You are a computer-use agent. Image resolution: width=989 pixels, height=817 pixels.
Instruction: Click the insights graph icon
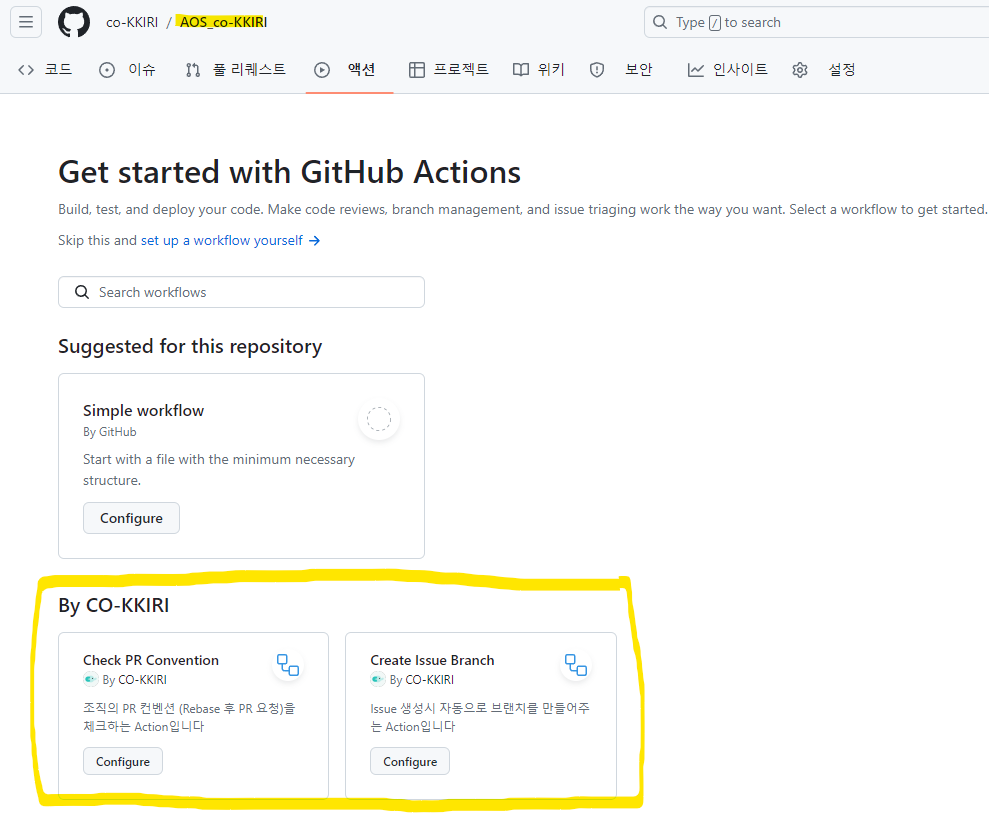click(696, 69)
